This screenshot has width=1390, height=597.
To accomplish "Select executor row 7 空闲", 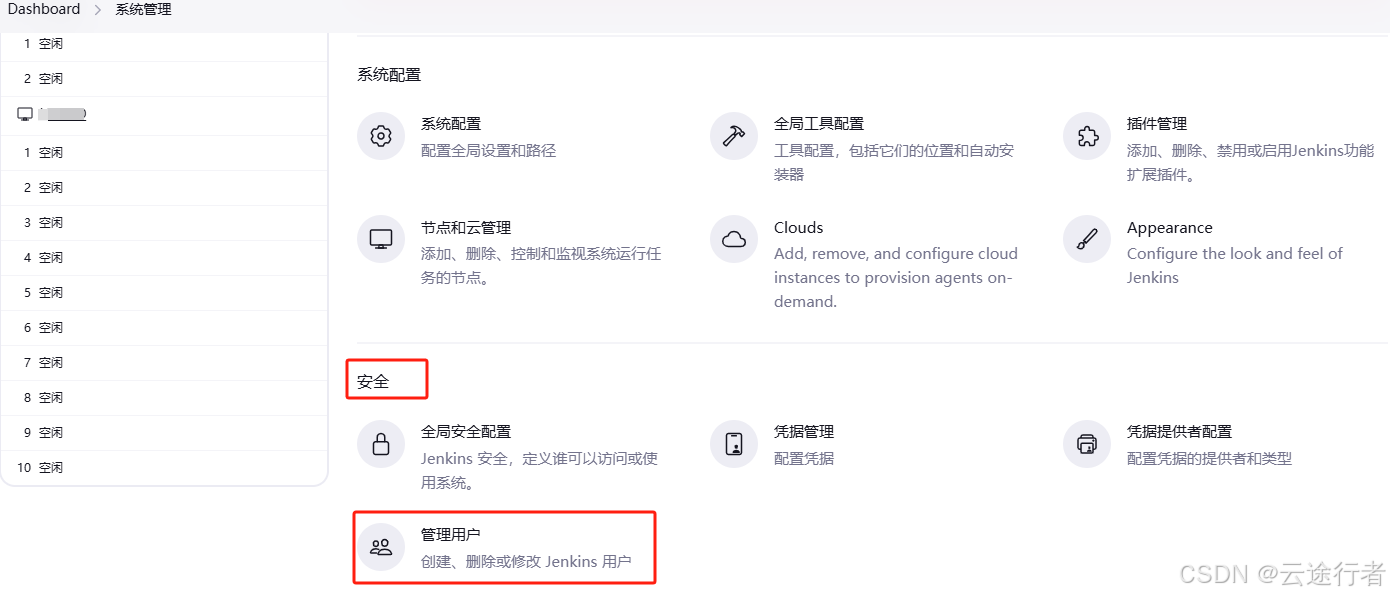I will click(164, 362).
